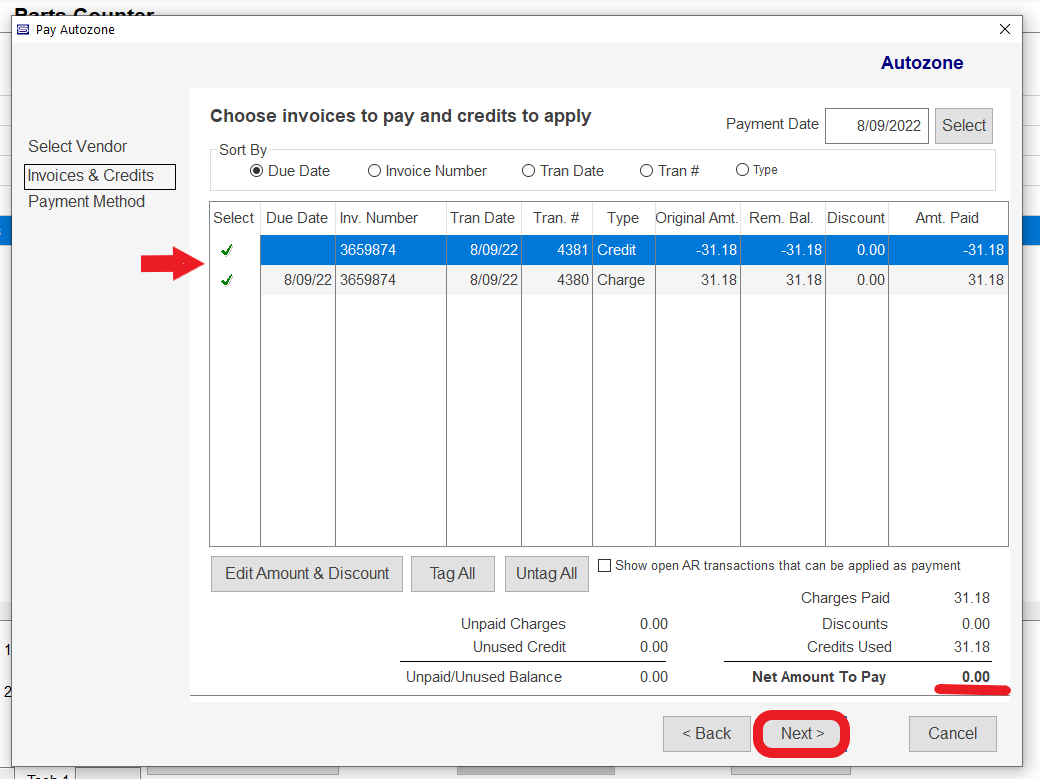Cancel the payment wizard
Image resolution: width=1040 pixels, height=779 pixels.
tap(952, 733)
